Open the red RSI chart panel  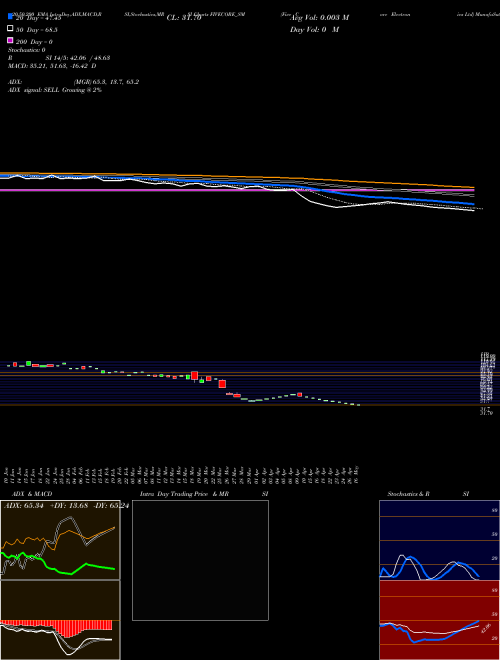[439, 620]
